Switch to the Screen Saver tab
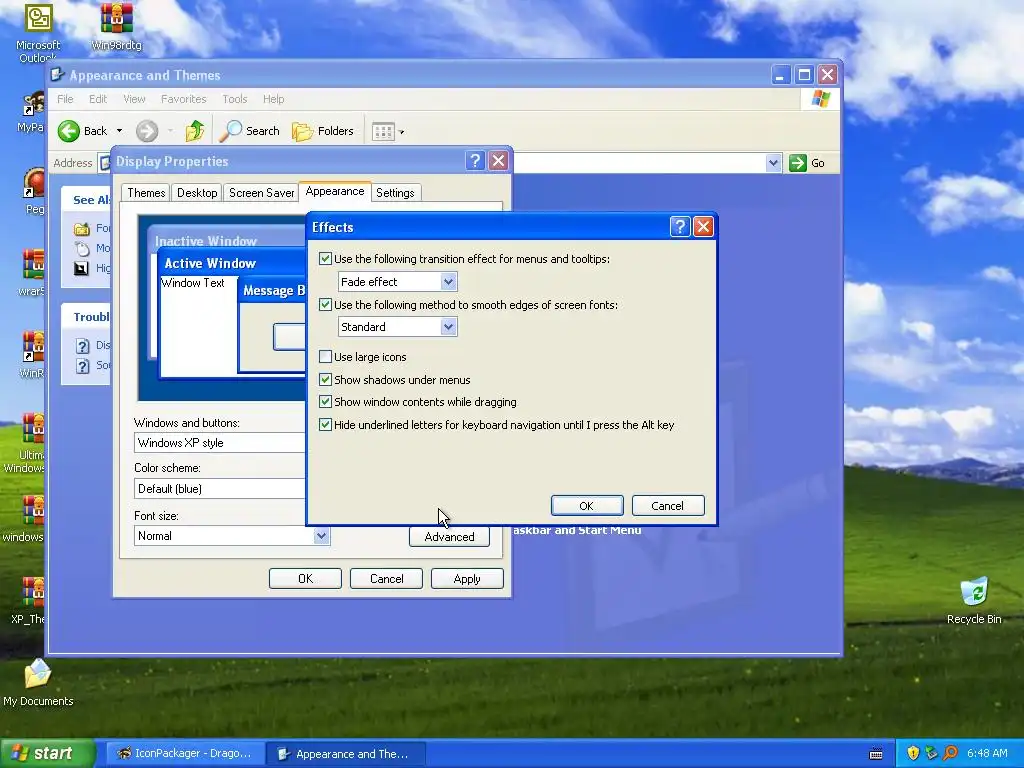 pyautogui.click(x=261, y=193)
